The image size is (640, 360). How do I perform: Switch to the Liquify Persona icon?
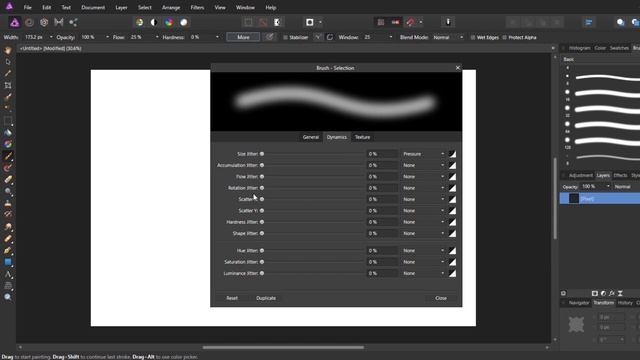pos(29,22)
